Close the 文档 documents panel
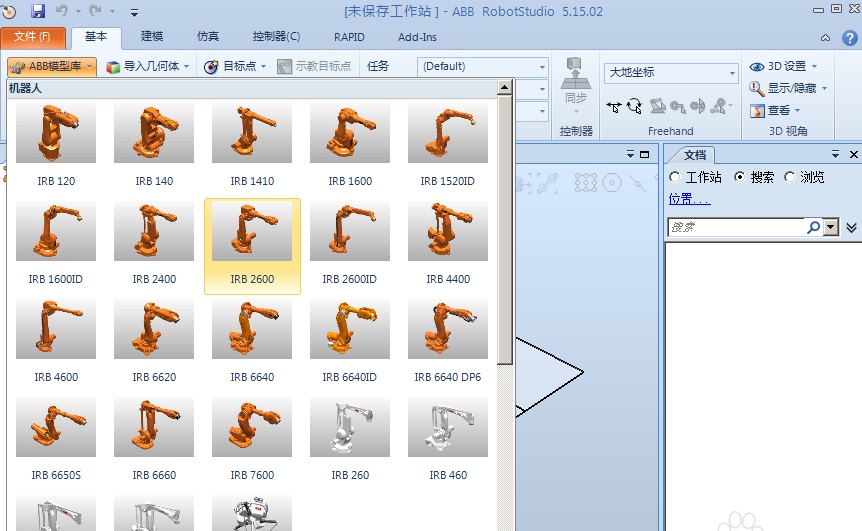 (853, 155)
